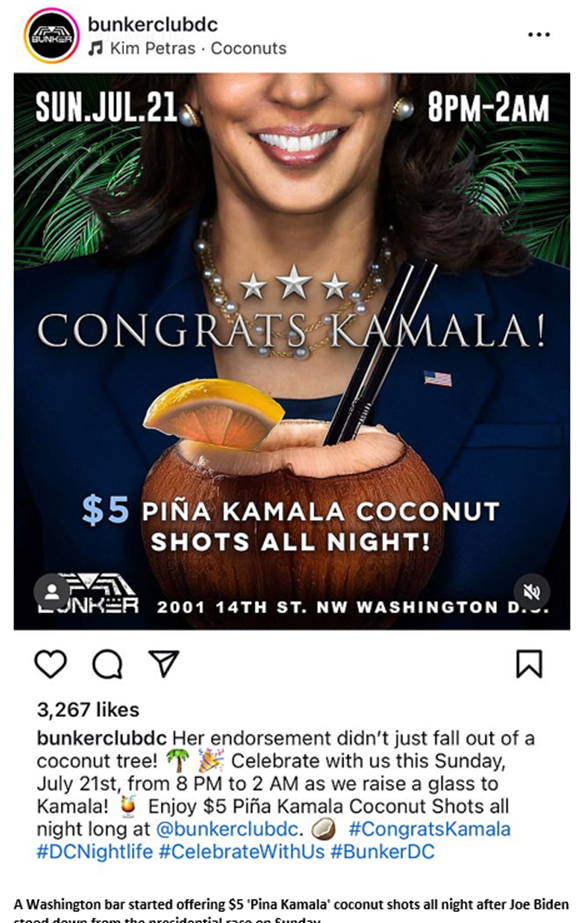584x923 pixels.
Task: Open the #CongratsKamala hashtag
Action: click(430, 829)
